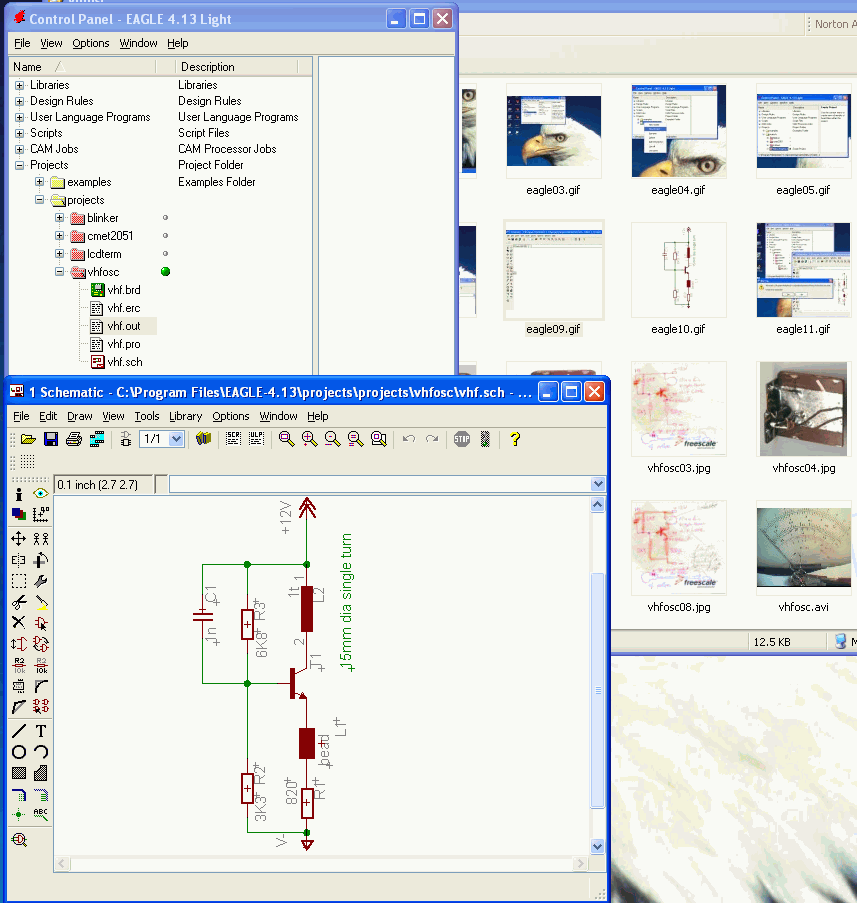The image size is (857, 903).
Task: Select the Value tool labeled 10k
Action: (x=41, y=665)
